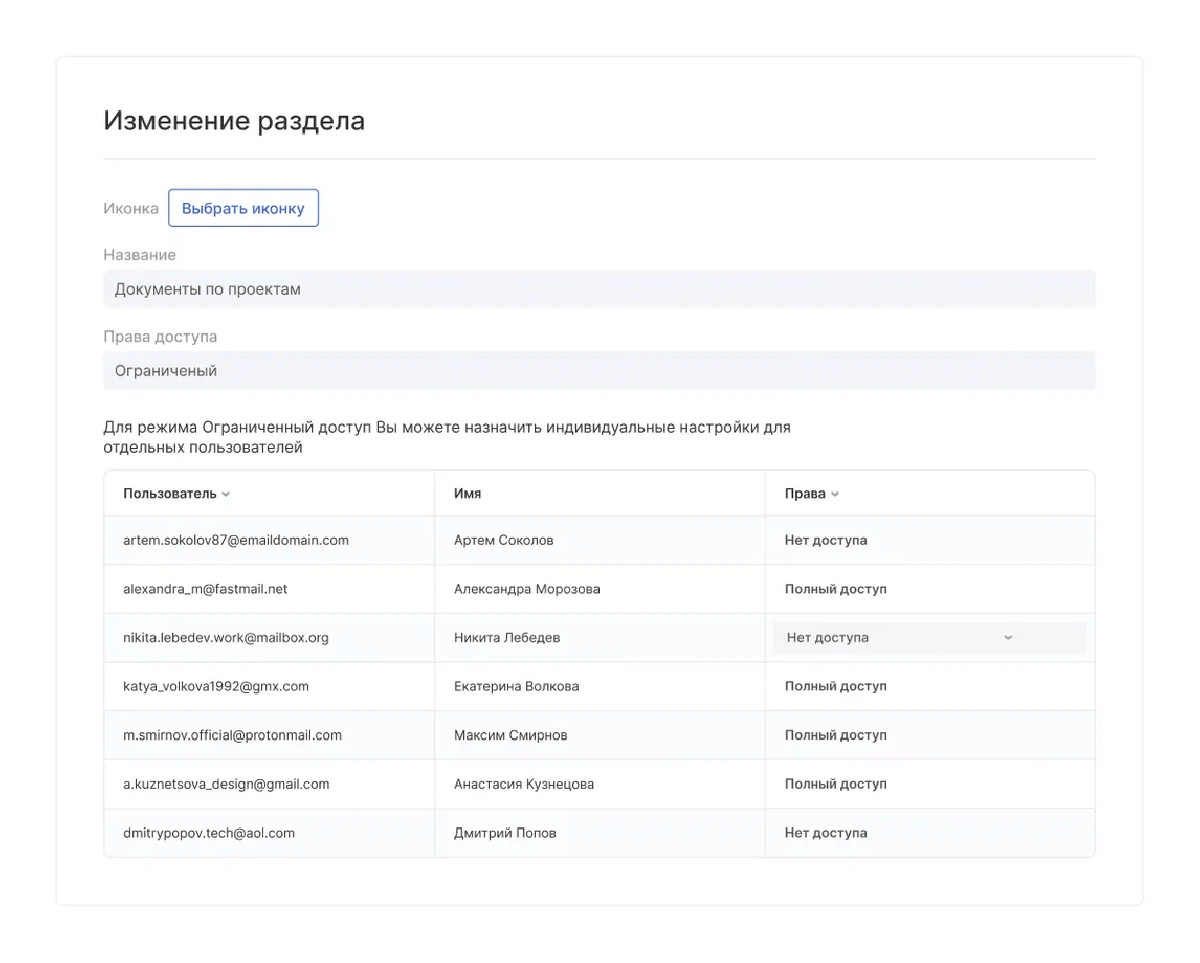Change Александра Морозова's Полный доступ permission
Screen dimensions: 1200x963
pyautogui.click(x=835, y=589)
